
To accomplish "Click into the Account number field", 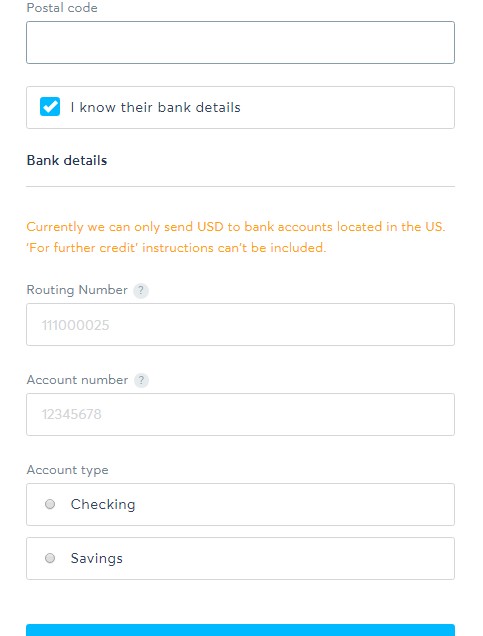I will tap(240, 415).
